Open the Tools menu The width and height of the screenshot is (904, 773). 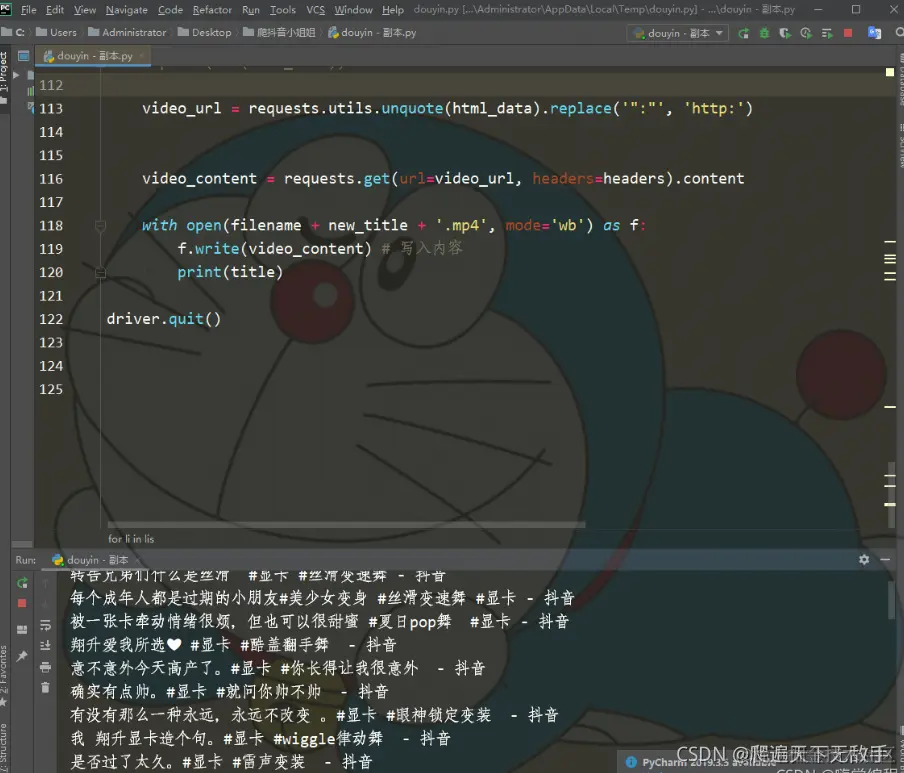click(282, 10)
